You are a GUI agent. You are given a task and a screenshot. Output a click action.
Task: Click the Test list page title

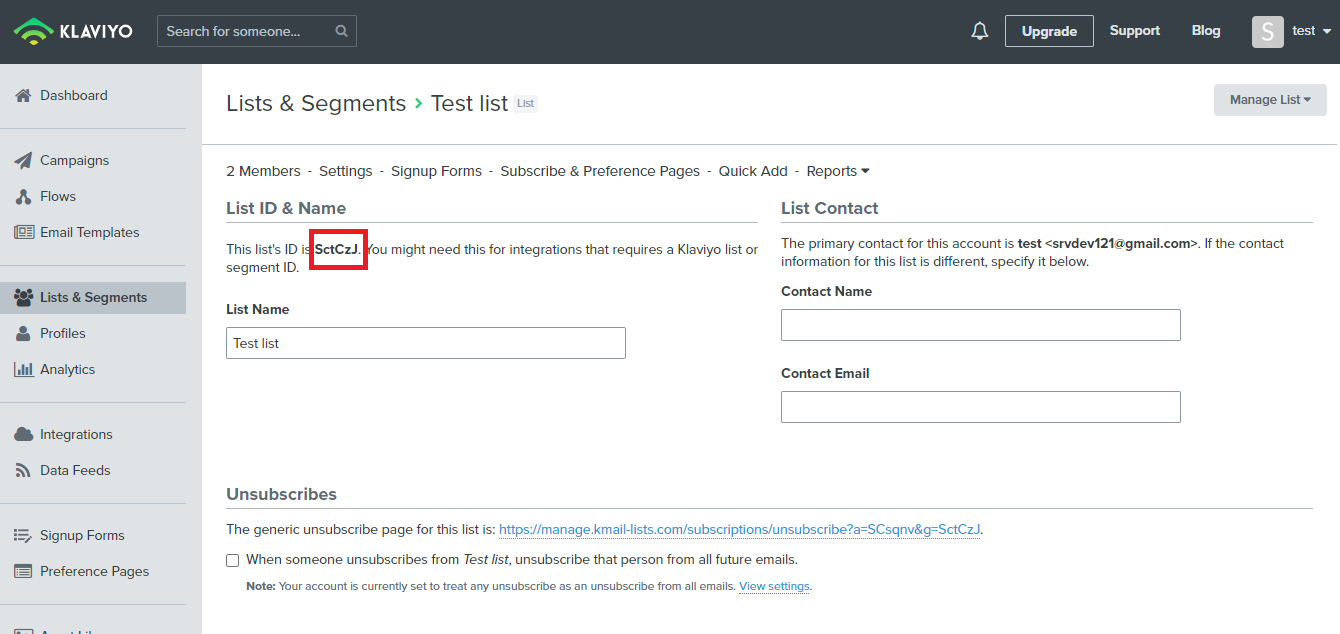click(470, 104)
